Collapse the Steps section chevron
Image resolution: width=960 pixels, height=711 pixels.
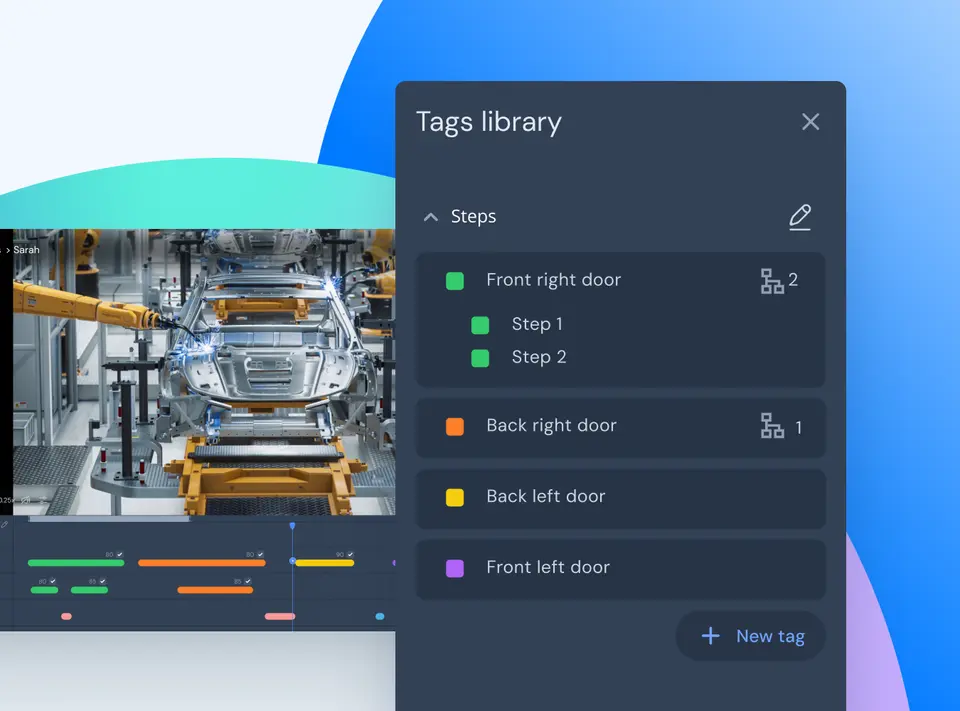(430, 217)
